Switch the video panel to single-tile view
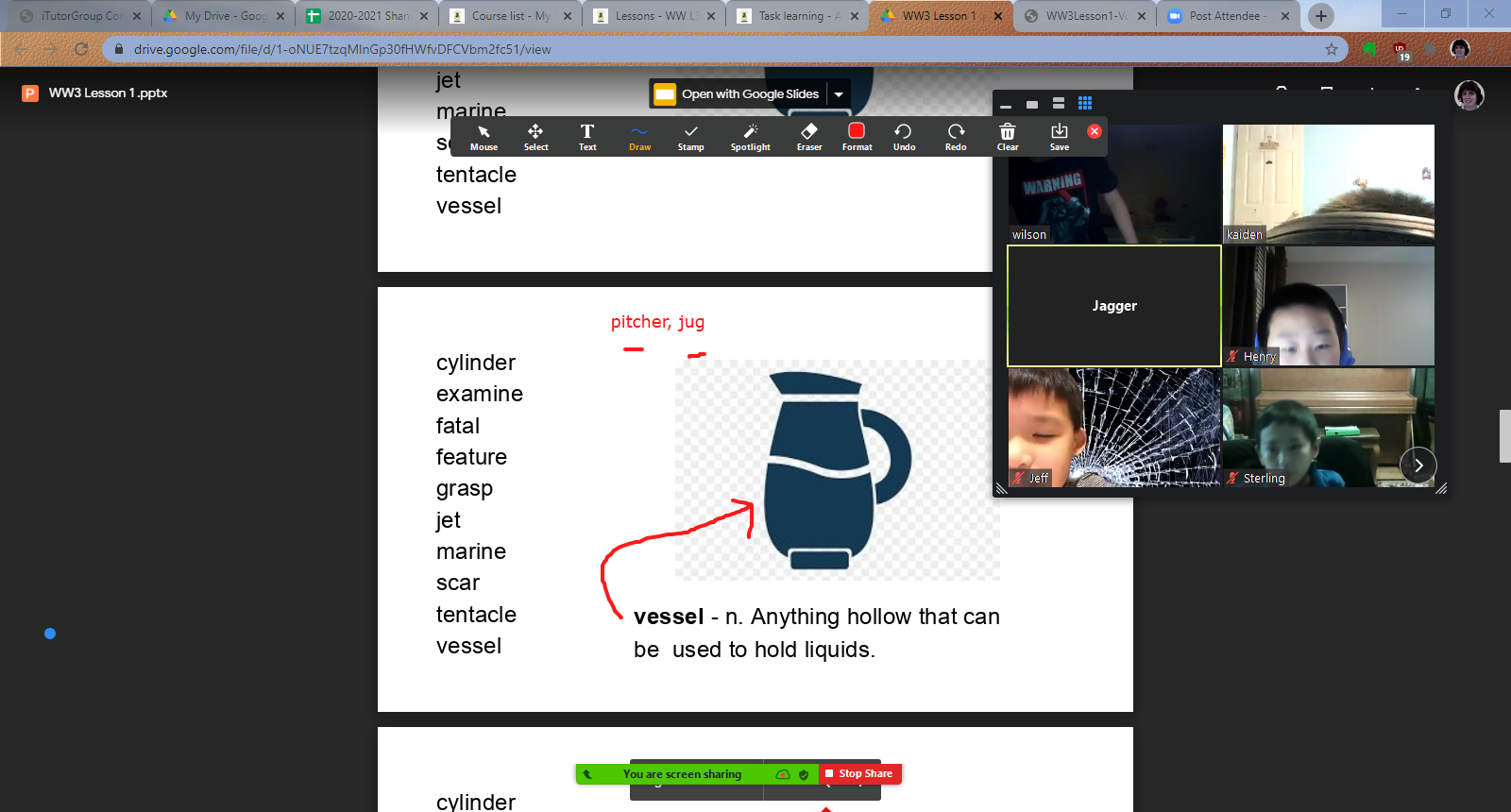Screen dimensions: 1511x812 1032,104
